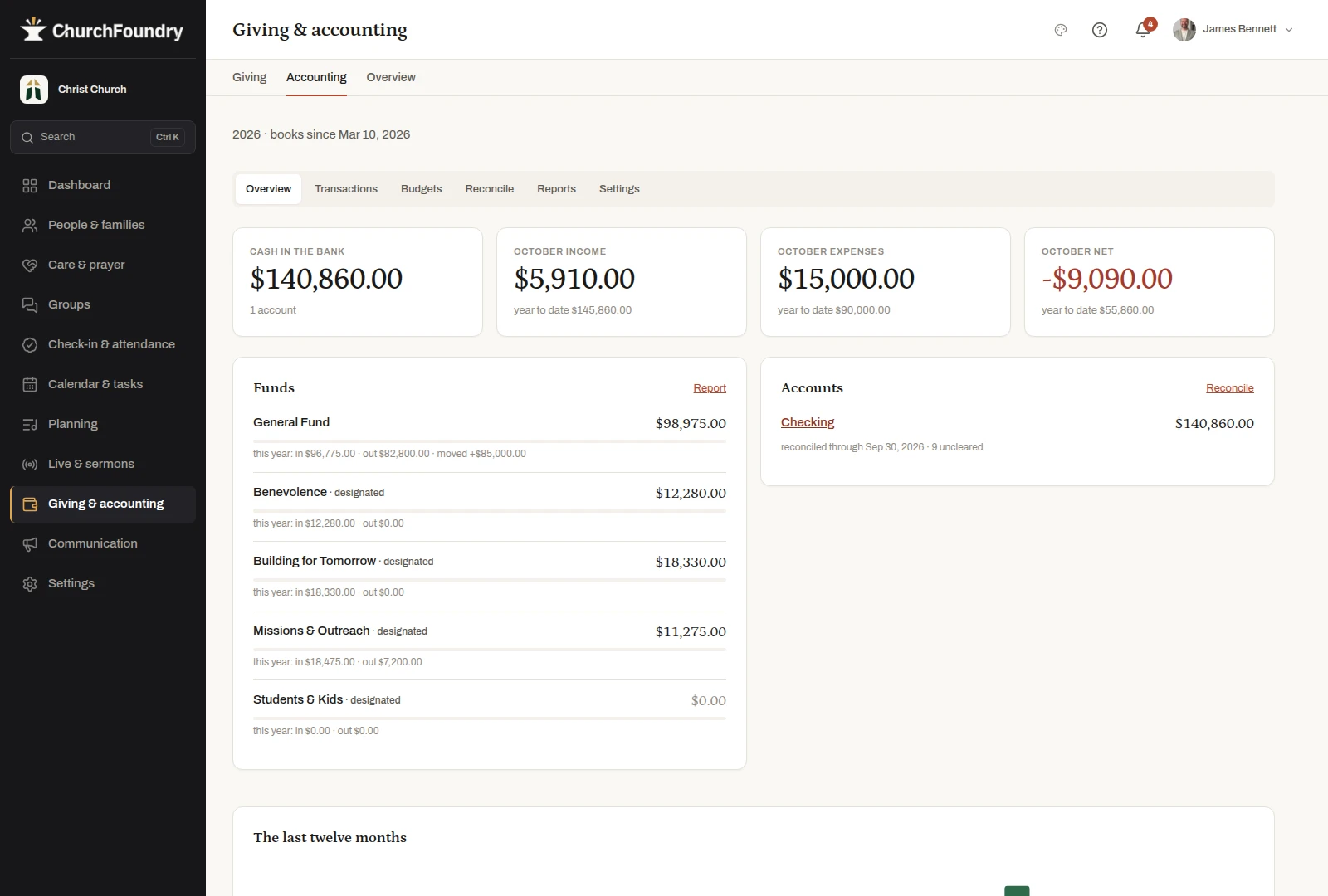The image size is (1328, 896).
Task: Open the Reconcile sub-tab
Action: 490,189
